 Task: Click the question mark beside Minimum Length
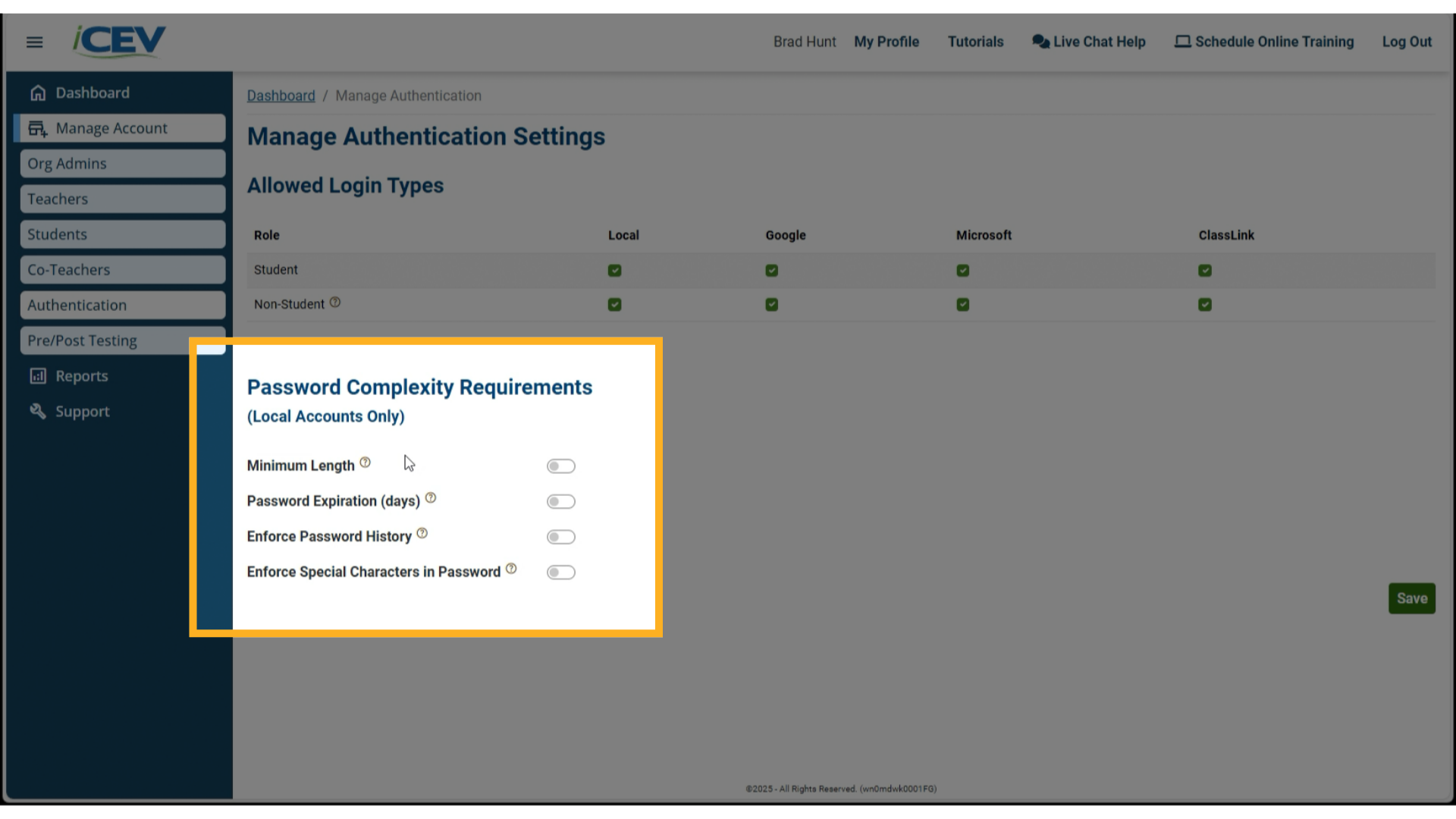[x=366, y=461]
